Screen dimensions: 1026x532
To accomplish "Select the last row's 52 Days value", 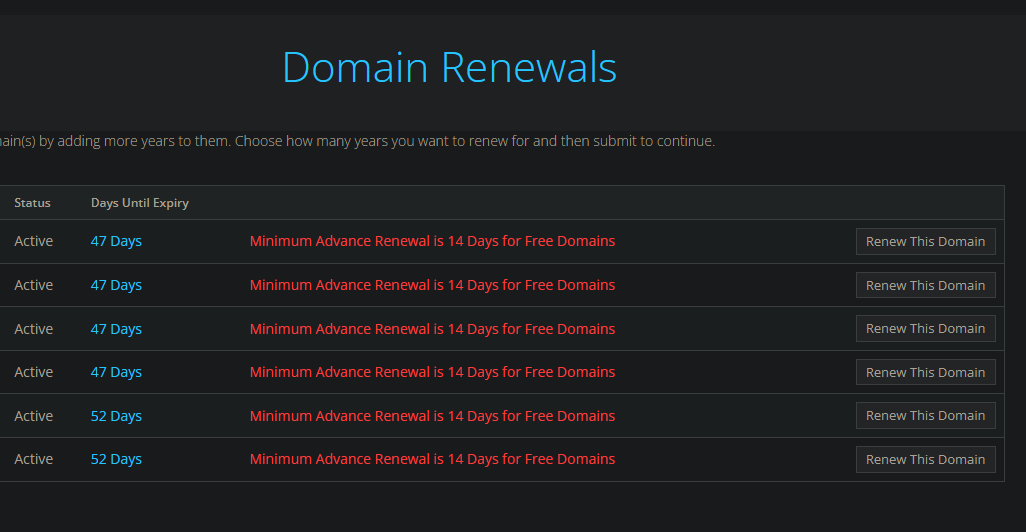I will pos(116,459).
